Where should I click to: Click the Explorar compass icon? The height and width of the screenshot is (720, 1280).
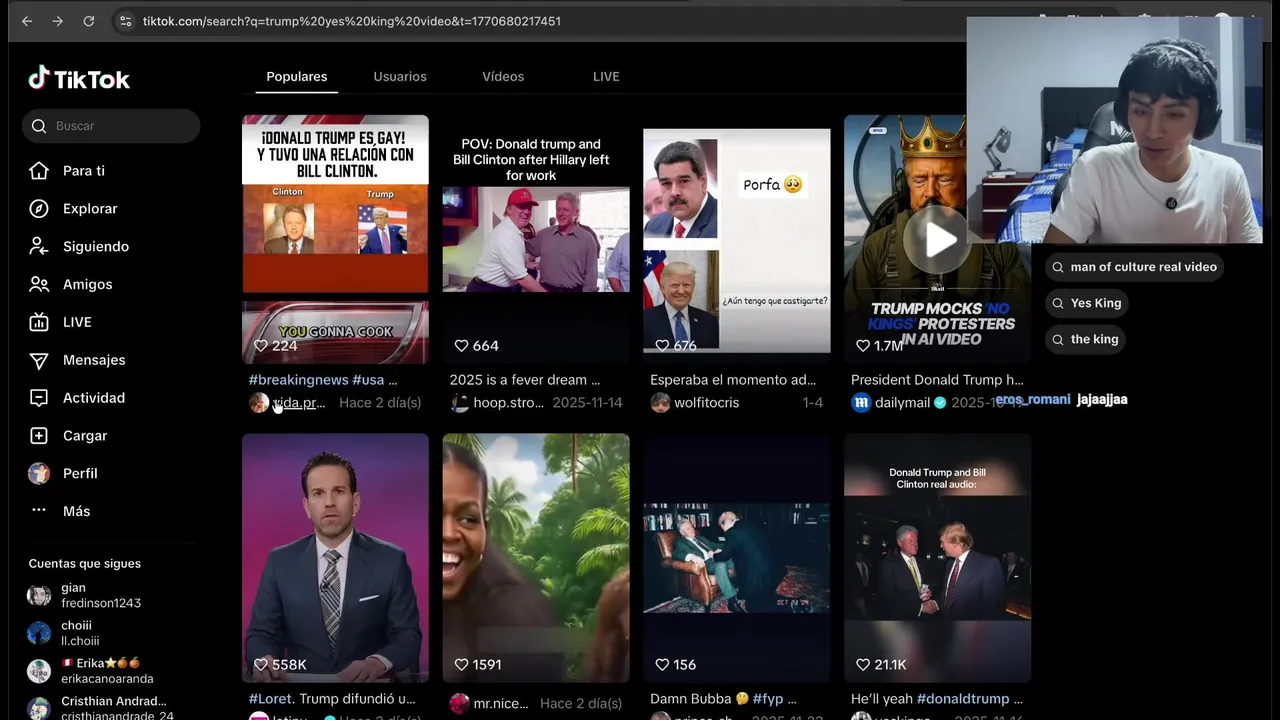pyautogui.click(x=39, y=209)
